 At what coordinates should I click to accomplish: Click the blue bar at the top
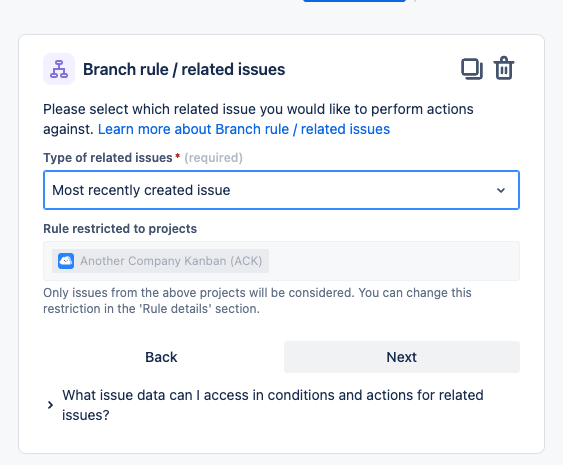coord(354,1)
